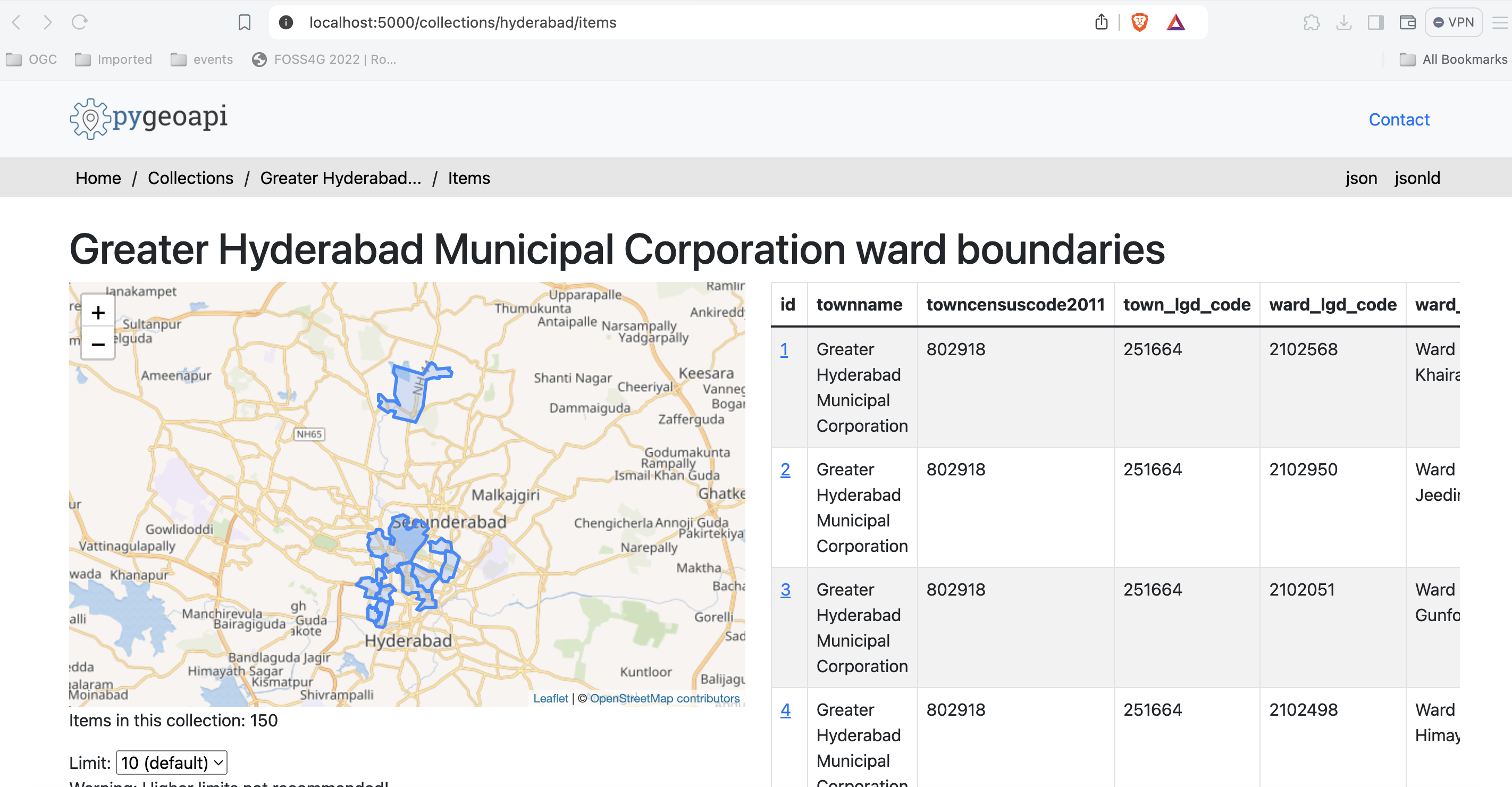Open item 3 link
This screenshot has height=787, width=1512.
tap(785, 590)
